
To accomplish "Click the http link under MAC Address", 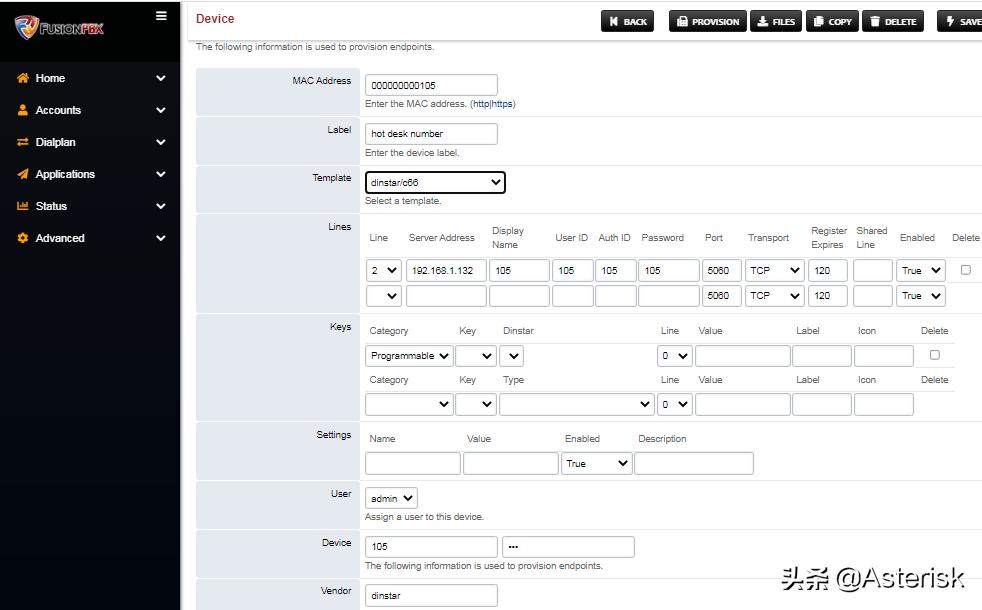I will tap(481, 104).
